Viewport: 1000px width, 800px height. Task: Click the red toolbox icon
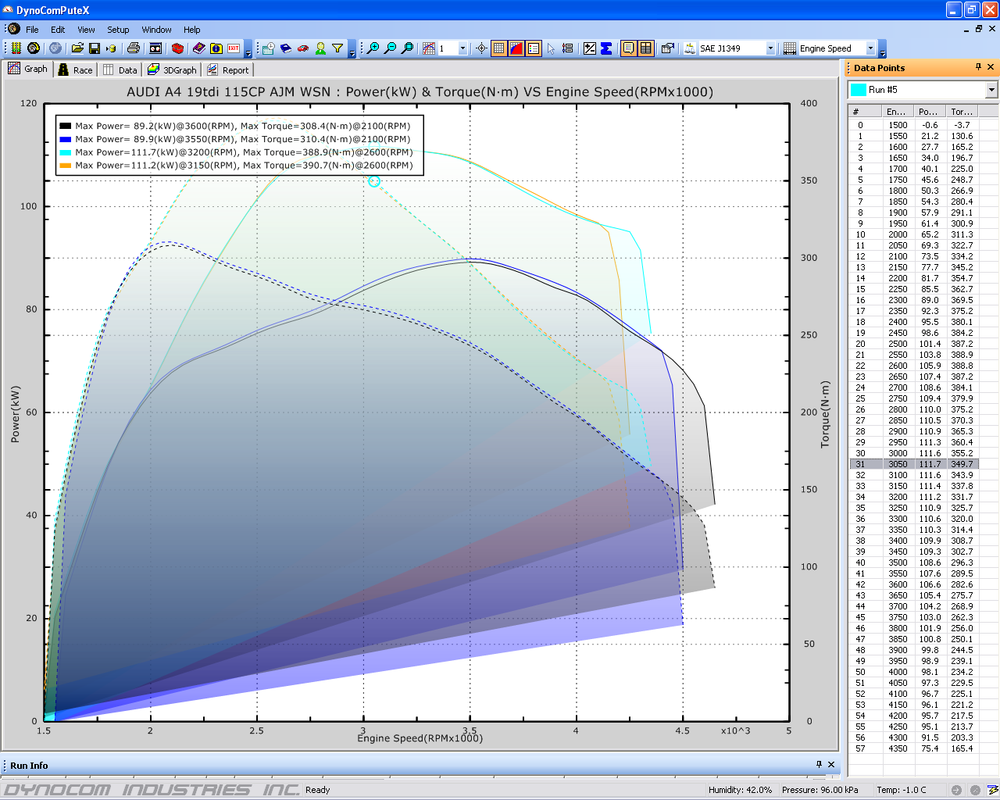(177, 48)
